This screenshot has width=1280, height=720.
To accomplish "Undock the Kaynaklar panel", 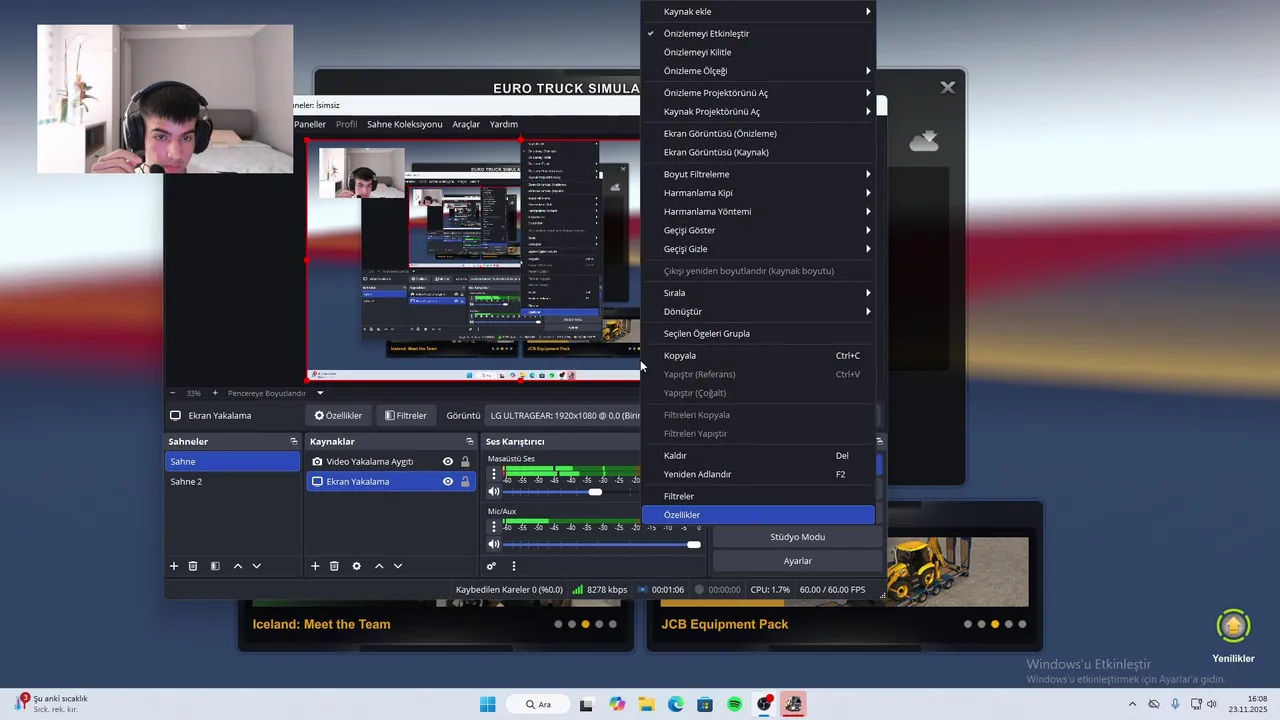I will click(x=470, y=441).
